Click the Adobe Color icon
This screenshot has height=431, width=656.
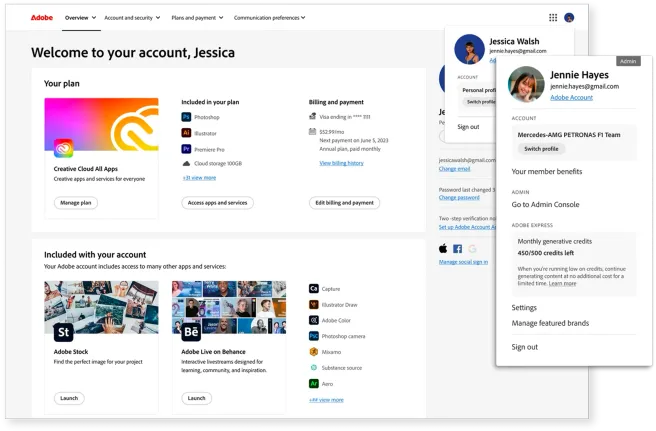tap(314, 320)
